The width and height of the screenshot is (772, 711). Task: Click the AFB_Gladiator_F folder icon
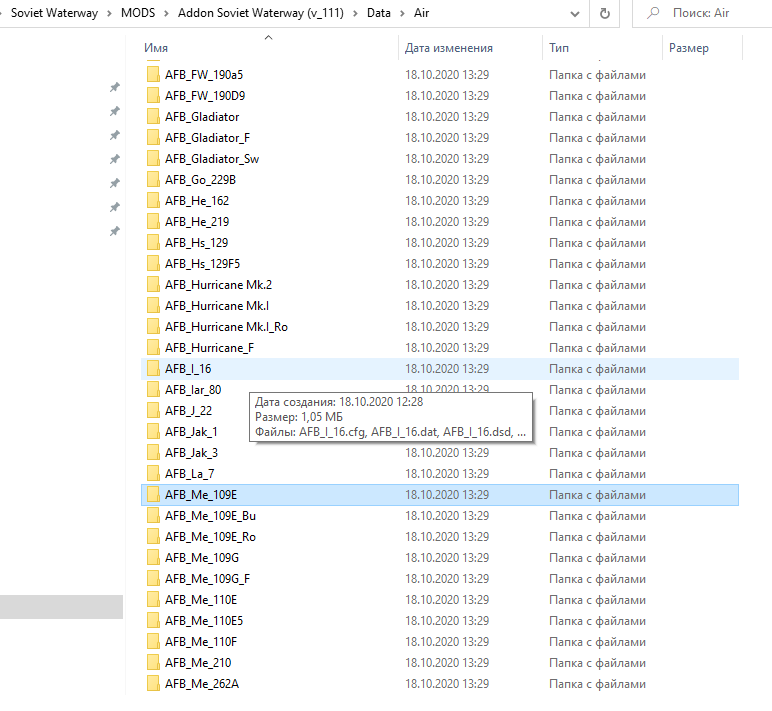[153, 137]
